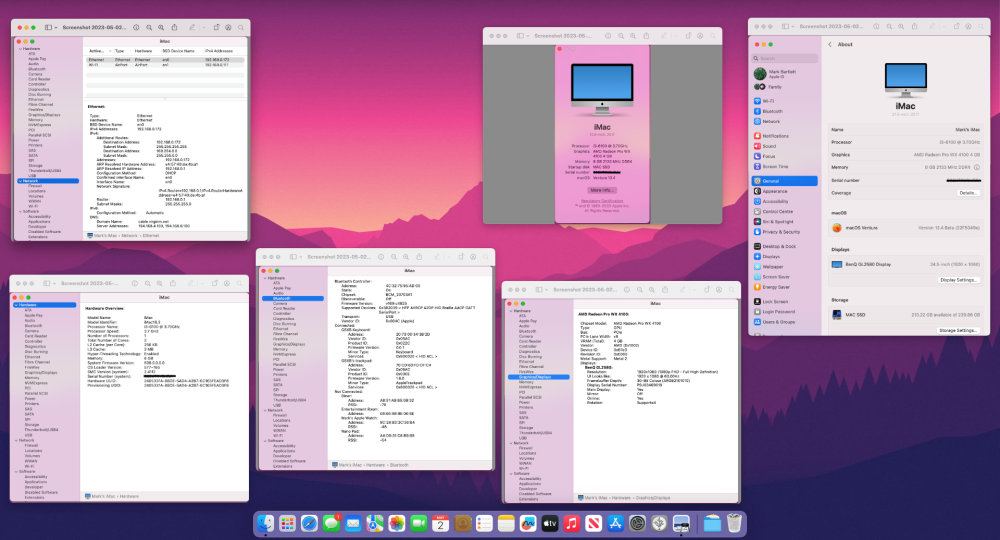This screenshot has width=1000, height=540.
Task: Select Network in Ethernet System Information sidebar
Action: click(48, 181)
